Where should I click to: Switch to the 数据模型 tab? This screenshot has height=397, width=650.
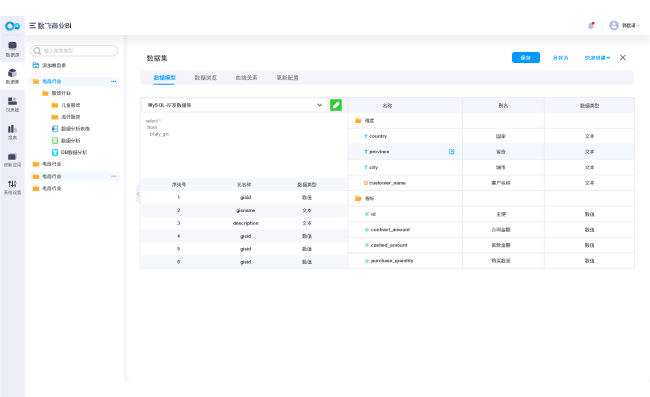pos(165,77)
